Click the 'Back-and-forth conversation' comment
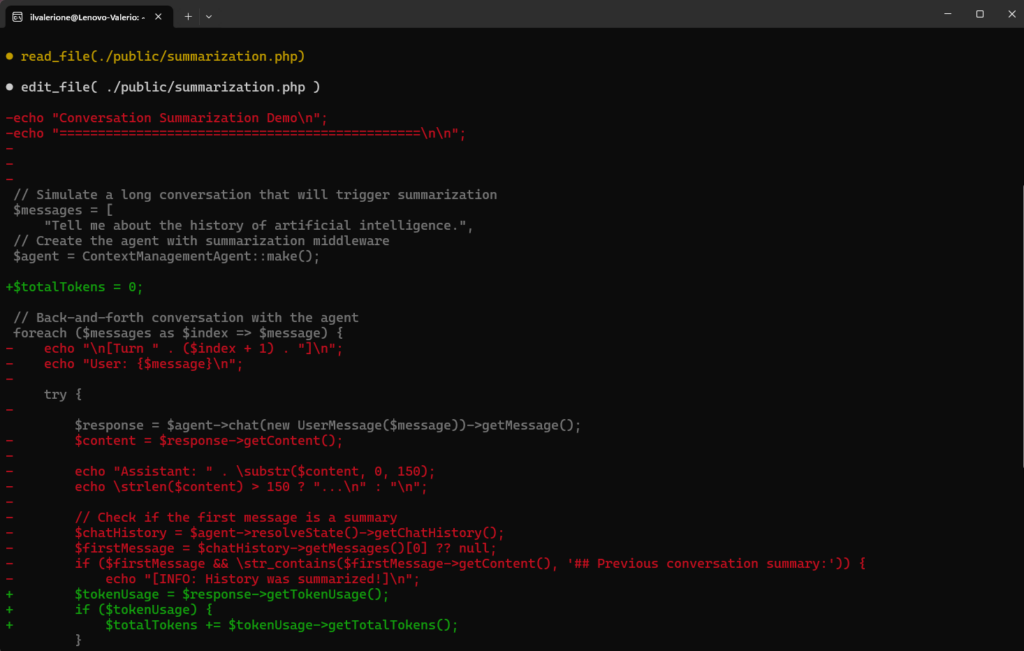1024x651 pixels. [185, 318]
